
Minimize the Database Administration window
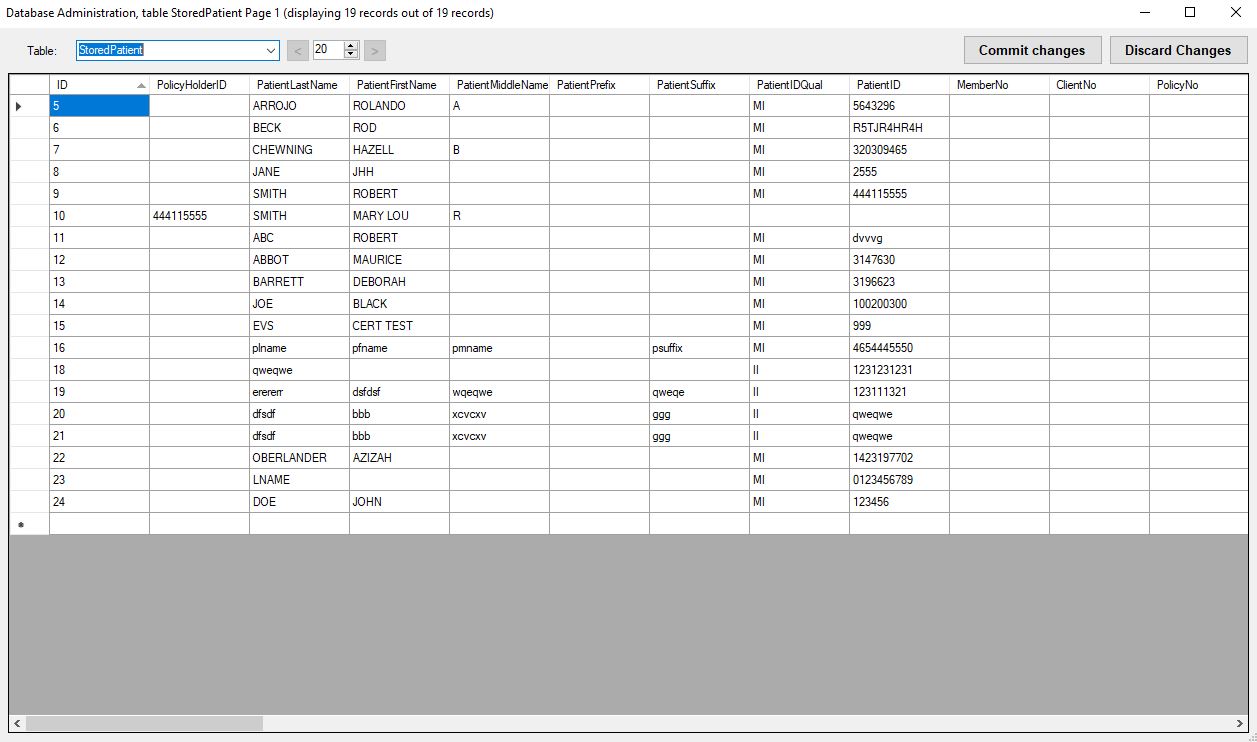pyautogui.click(x=1144, y=13)
